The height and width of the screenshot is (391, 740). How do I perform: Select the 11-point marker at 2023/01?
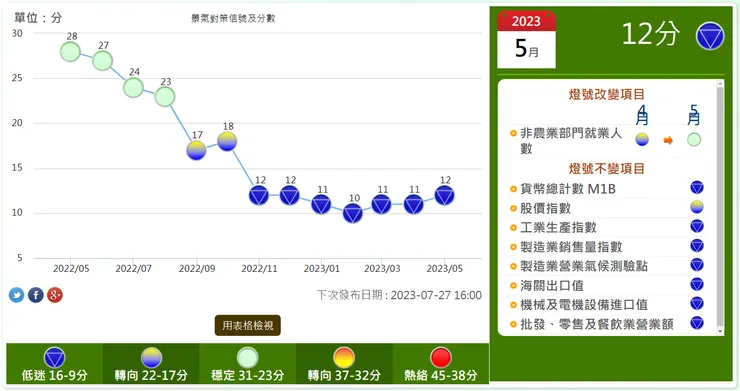click(x=321, y=204)
